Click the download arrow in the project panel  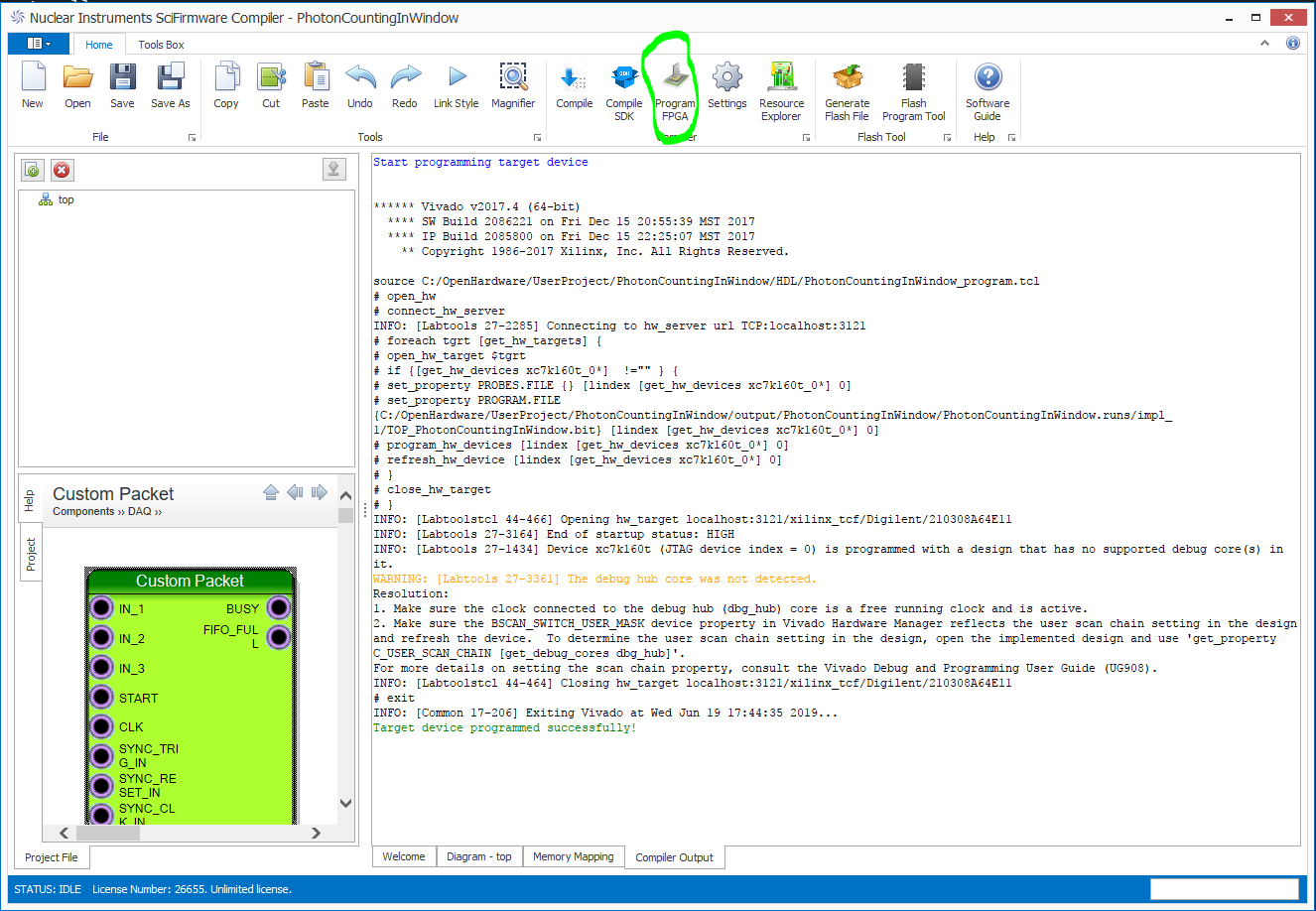tap(333, 170)
